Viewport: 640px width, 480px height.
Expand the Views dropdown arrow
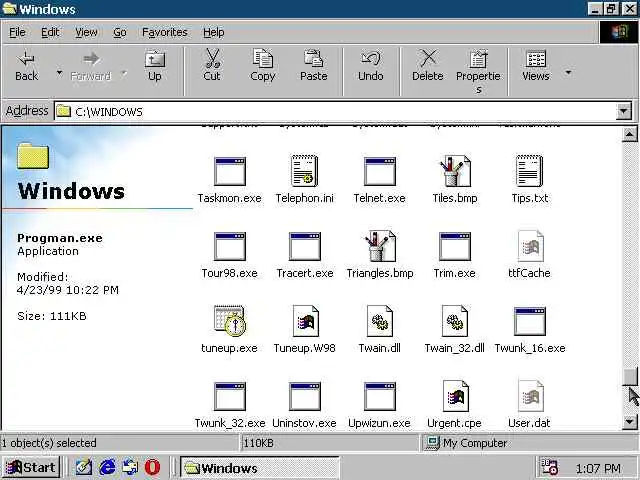point(568,73)
